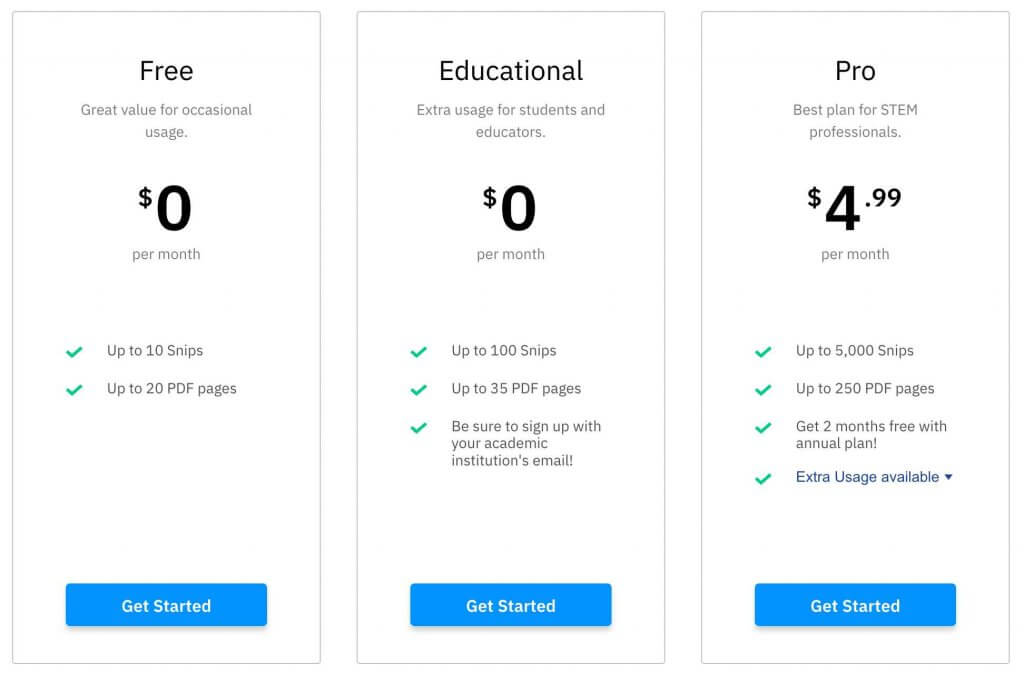
Task: Click the dropdown arrow beside Extra Usage
Action: (948, 477)
